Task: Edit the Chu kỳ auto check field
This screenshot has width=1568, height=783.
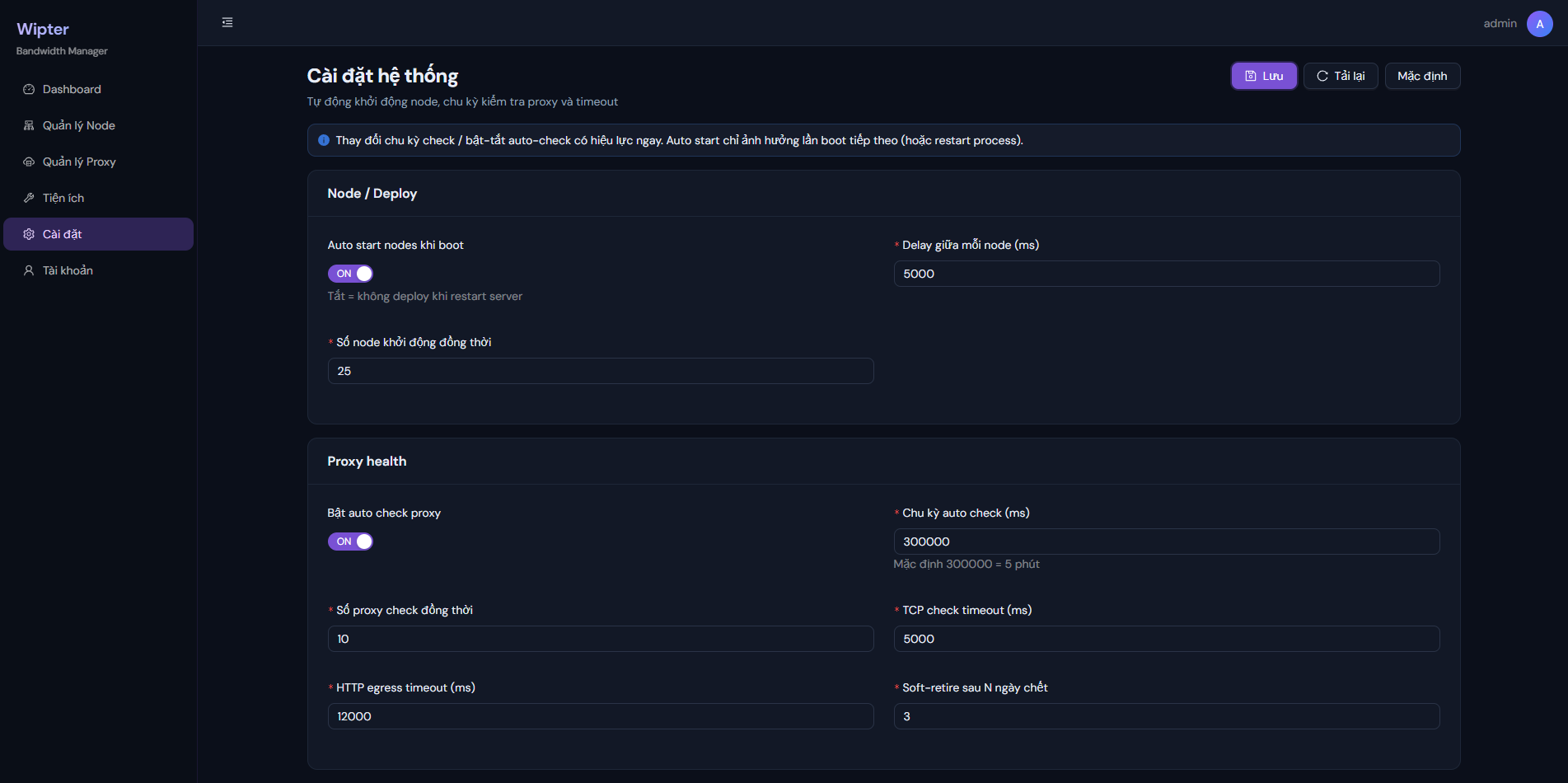Action: [1167, 542]
